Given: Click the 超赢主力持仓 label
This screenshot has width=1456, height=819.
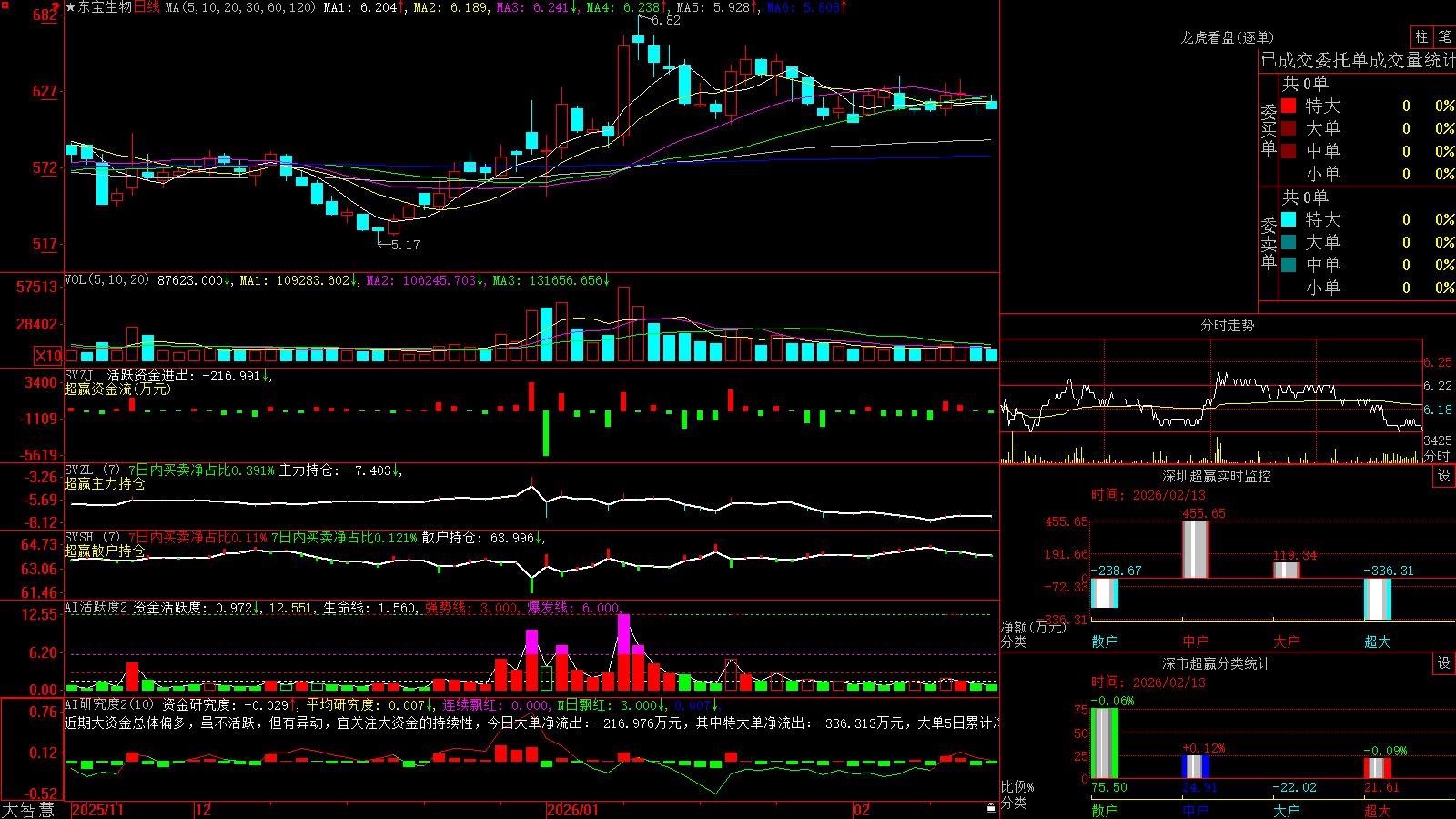Looking at the screenshot, I should point(105,484).
